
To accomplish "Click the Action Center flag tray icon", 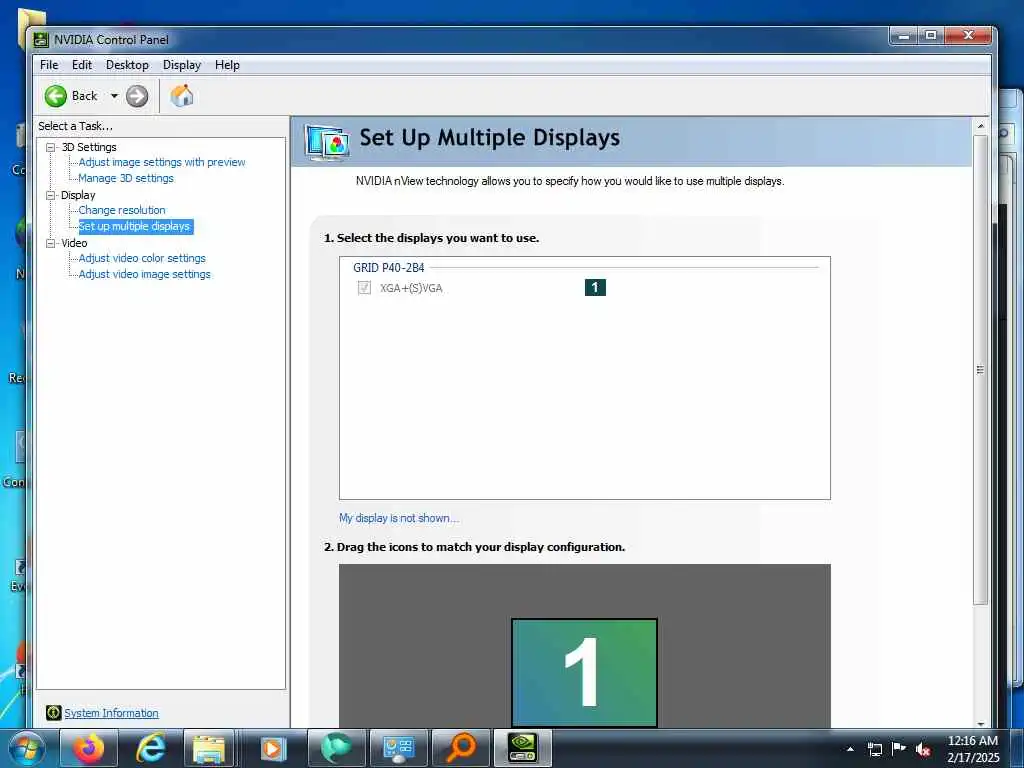I will coord(899,748).
